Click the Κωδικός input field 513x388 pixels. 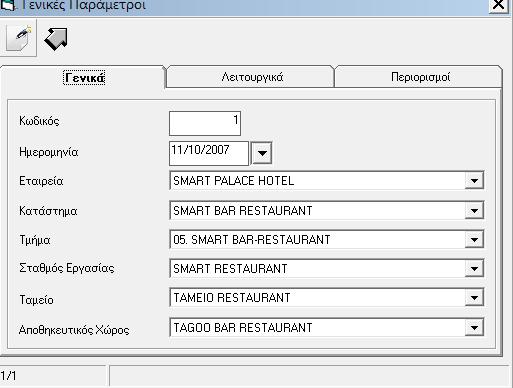coord(205,123)
